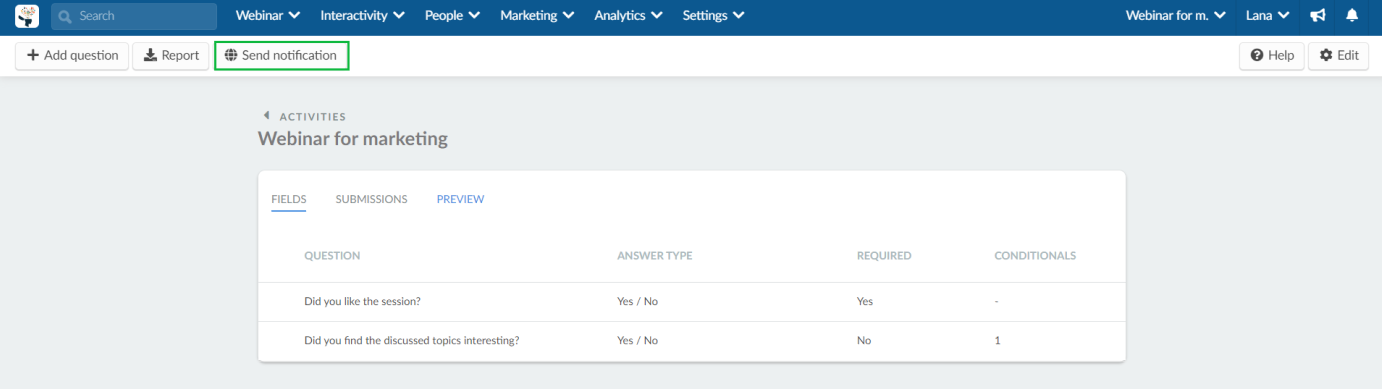
Task: Open the Lana user dropdown
Action: 1267,16
